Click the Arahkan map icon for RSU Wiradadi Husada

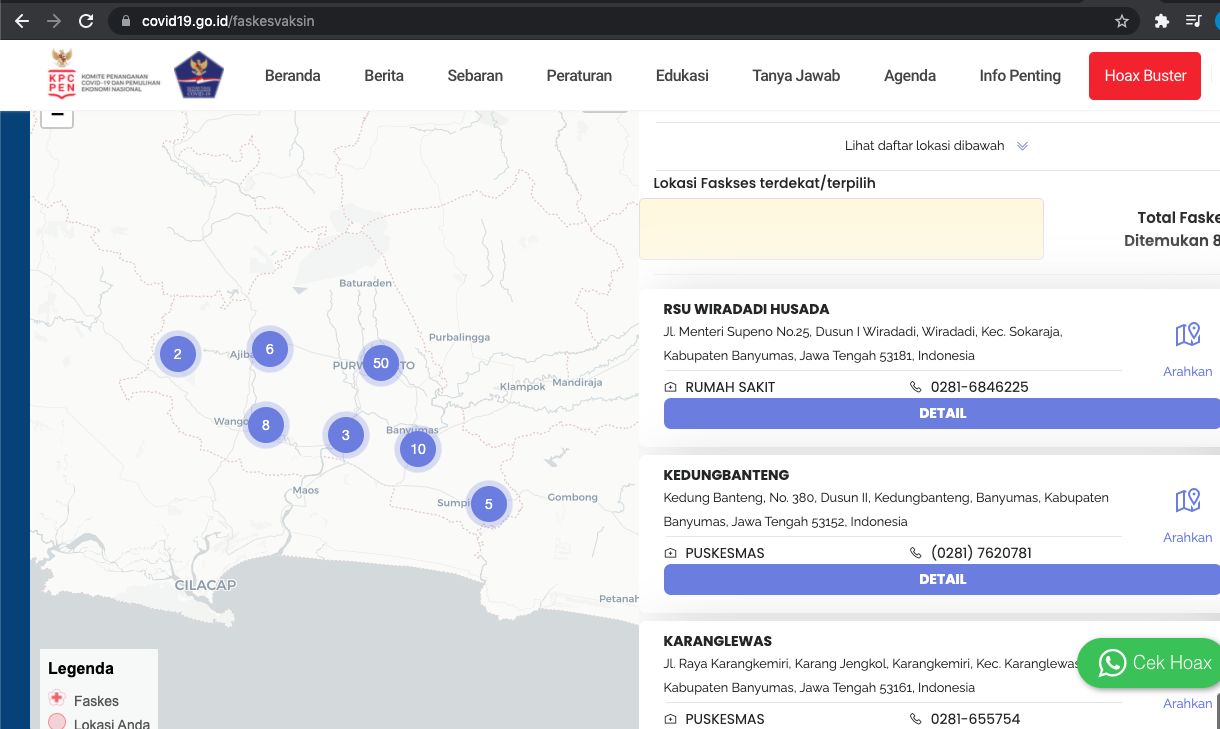(x=1188, y=334)
